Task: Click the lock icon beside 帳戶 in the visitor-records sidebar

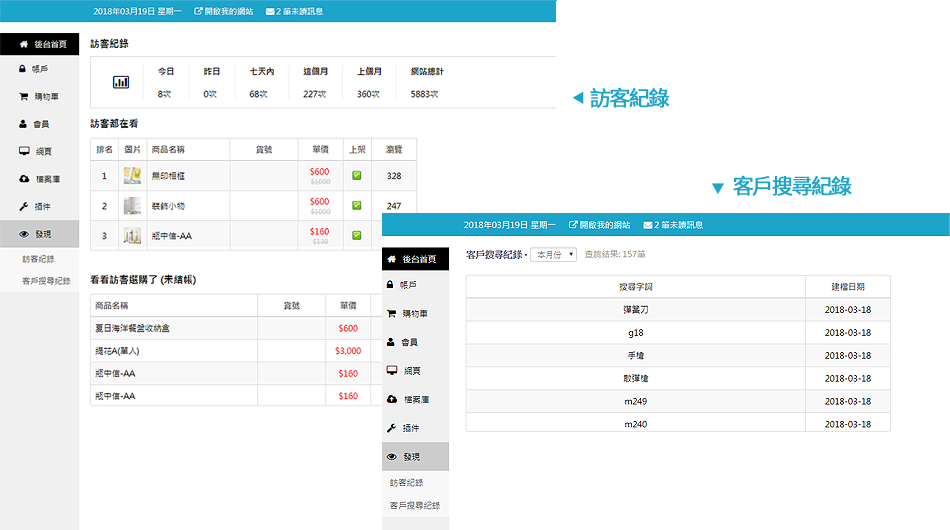Action: click(x=23, y=69)
